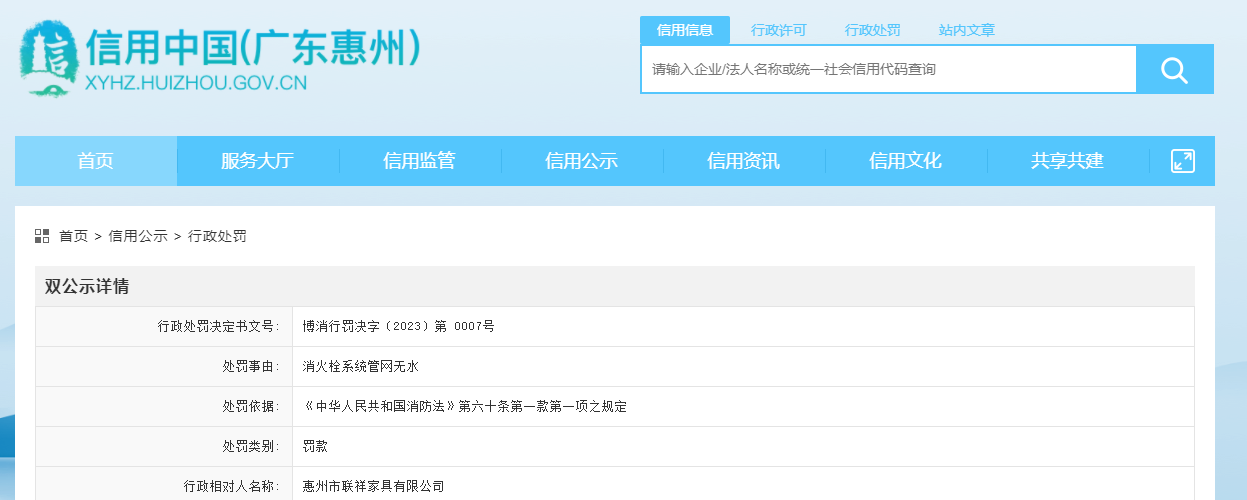Click the 双公示详情 section heading
The width and height of the screenshot is (1247, 500).
coord(87,287)
